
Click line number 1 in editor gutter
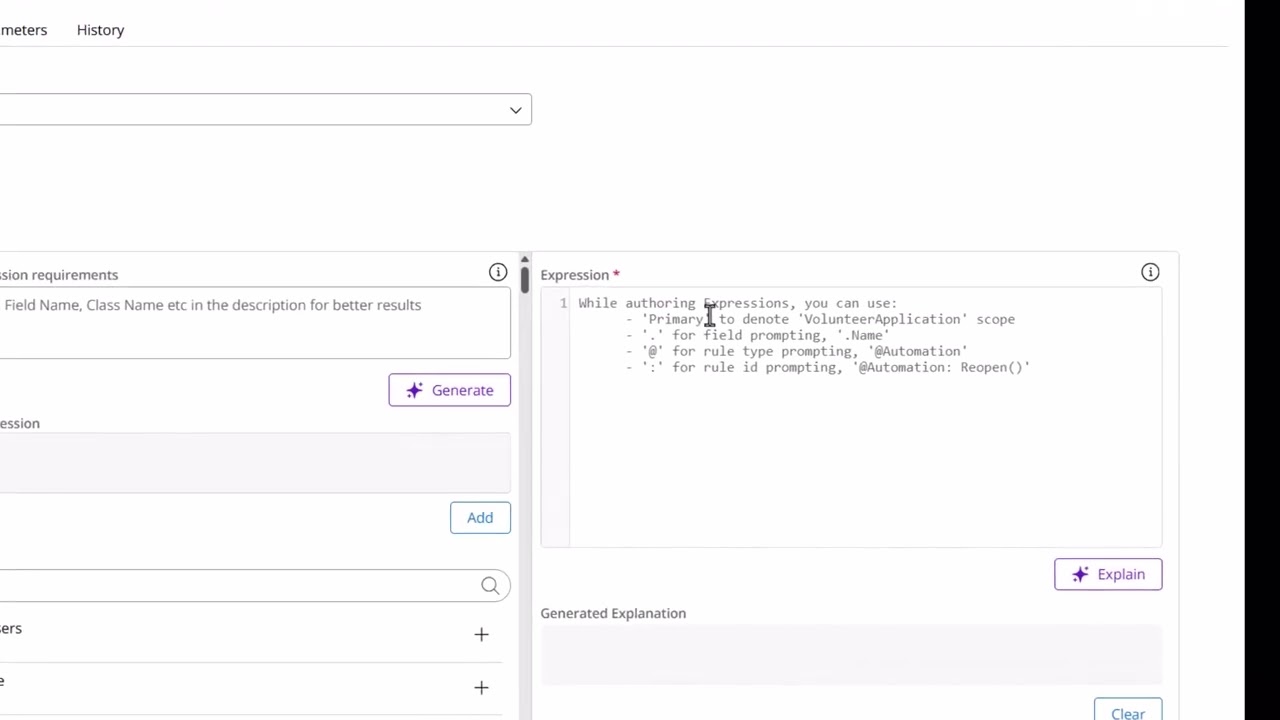(563, 303)
